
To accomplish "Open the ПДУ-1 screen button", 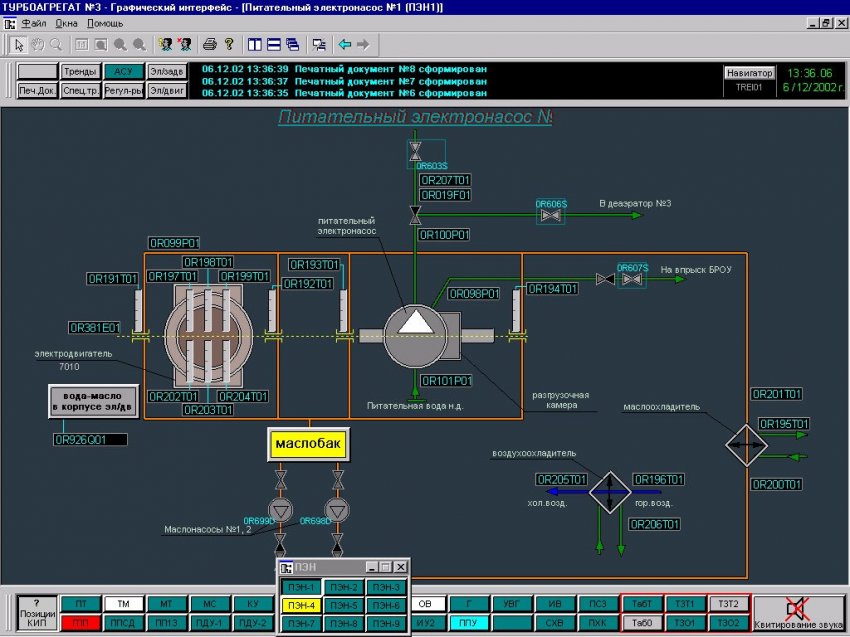I will (210, 622).
